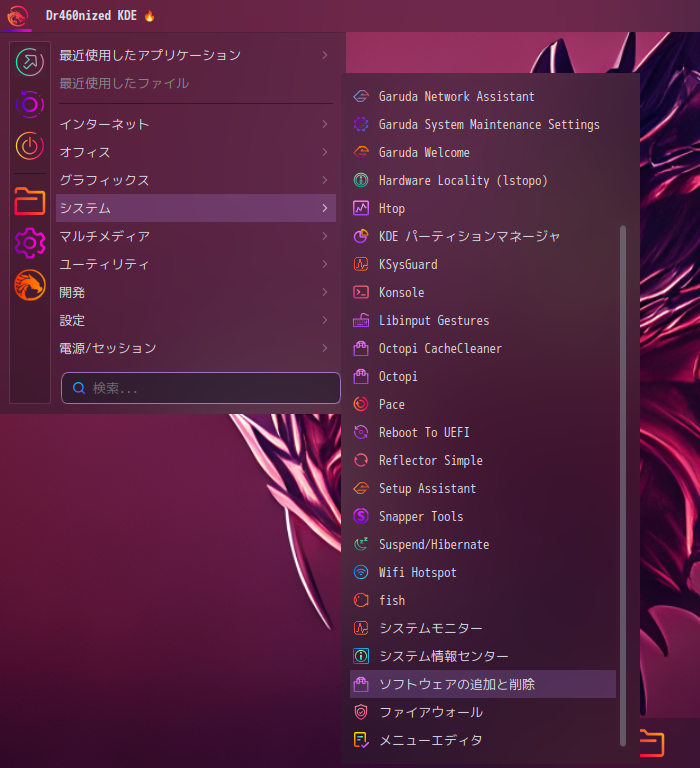Click the KDE パーティションマネージャ icon
The height and width of the screenshot is (768, 700).
361,236
